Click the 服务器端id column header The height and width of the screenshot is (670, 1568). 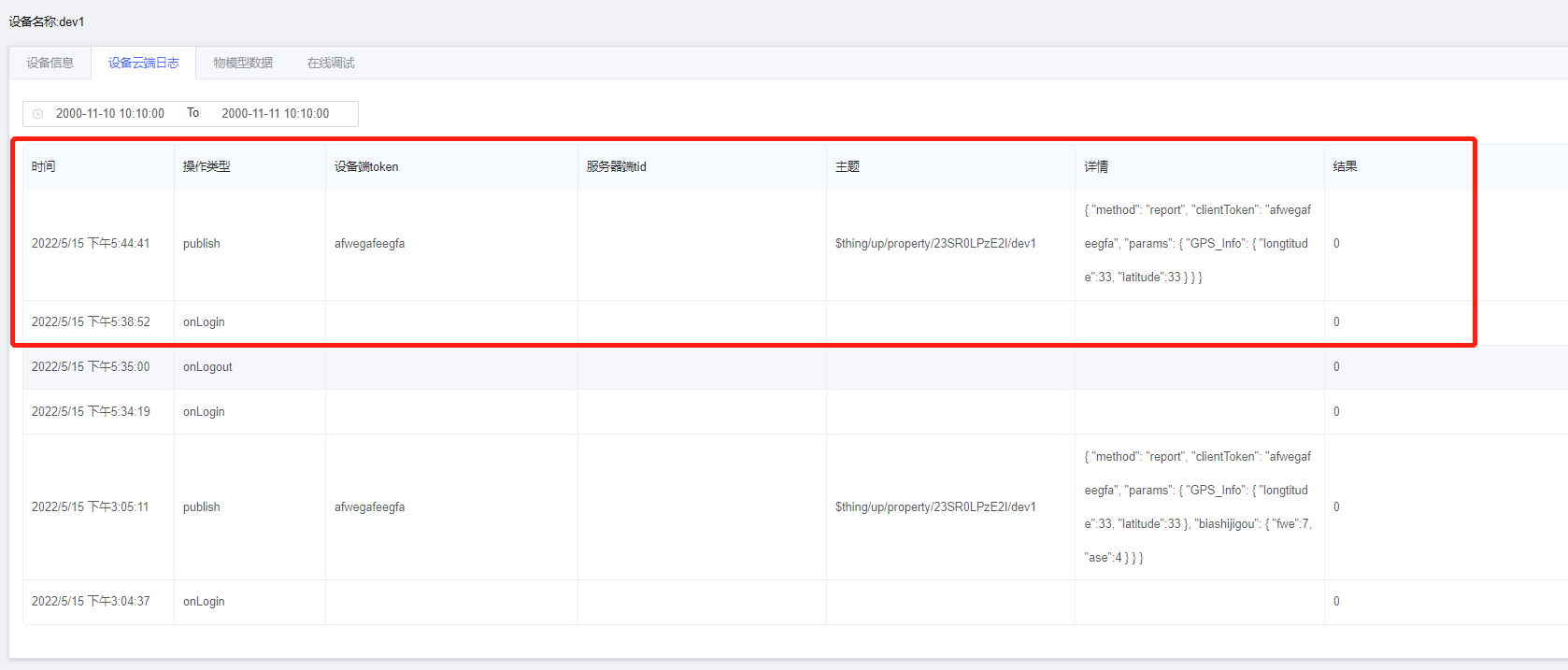(x=616, y=166)
